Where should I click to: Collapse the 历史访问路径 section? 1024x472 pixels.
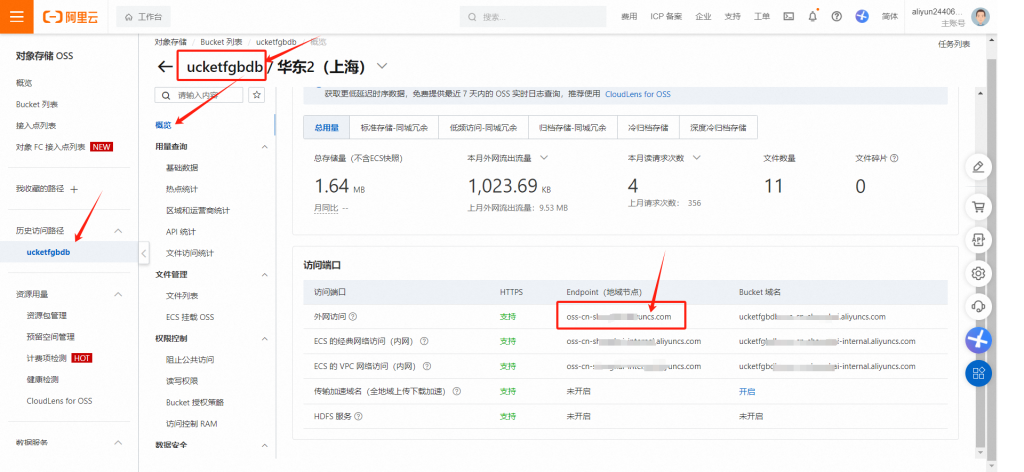coord(118,231)
